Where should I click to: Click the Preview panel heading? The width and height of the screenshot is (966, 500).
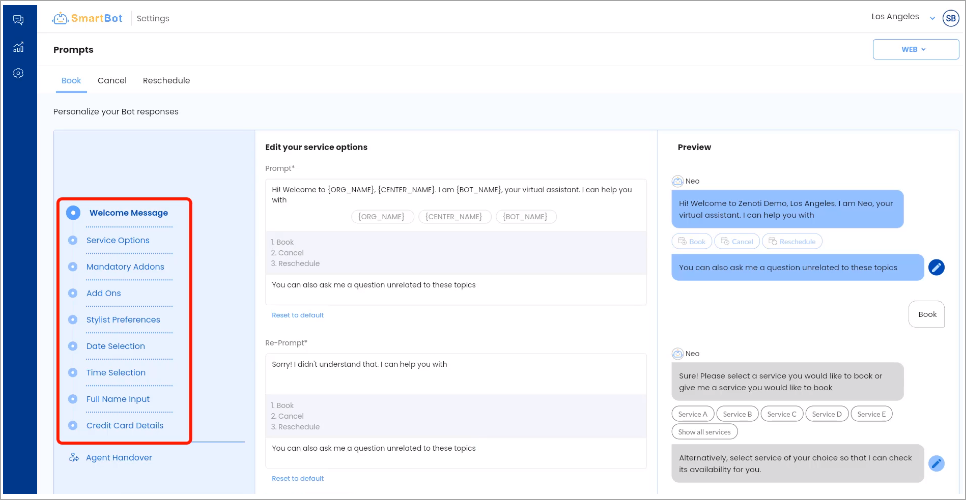pos(694,147)
